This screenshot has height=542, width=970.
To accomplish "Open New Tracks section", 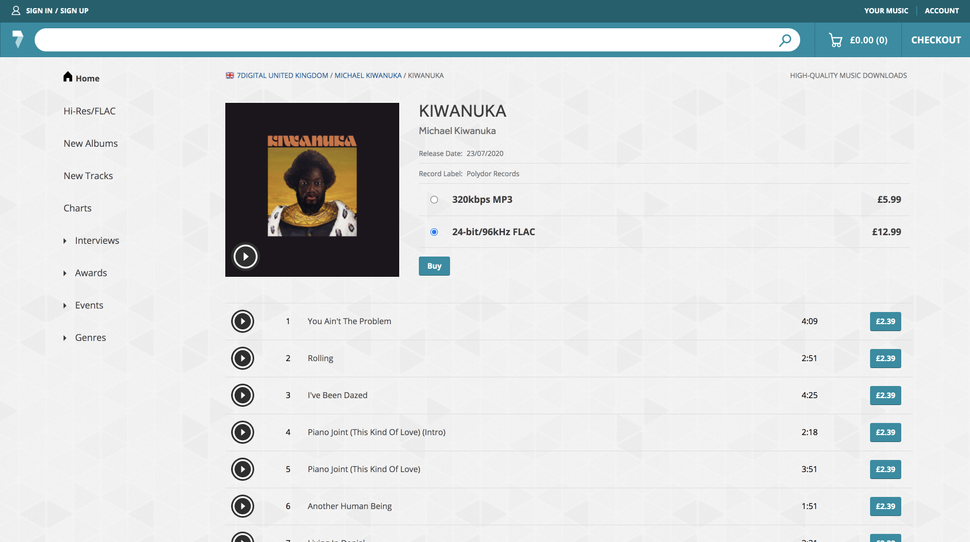I will coord(88,176).
